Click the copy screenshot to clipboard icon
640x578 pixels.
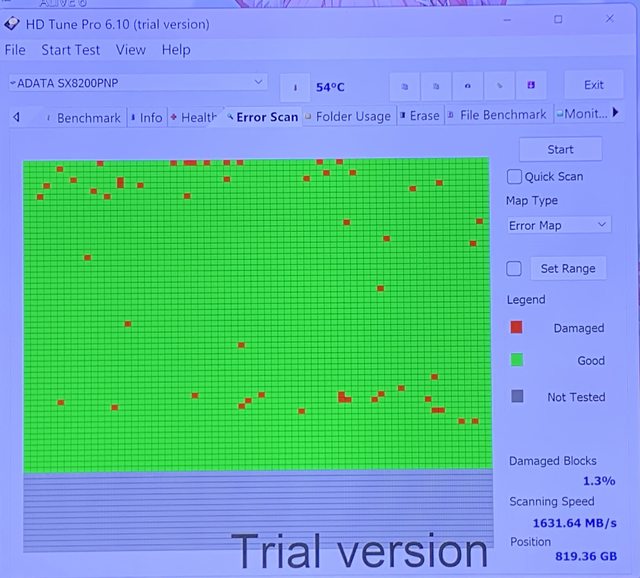pyautogui.click(x=436, y=87)
